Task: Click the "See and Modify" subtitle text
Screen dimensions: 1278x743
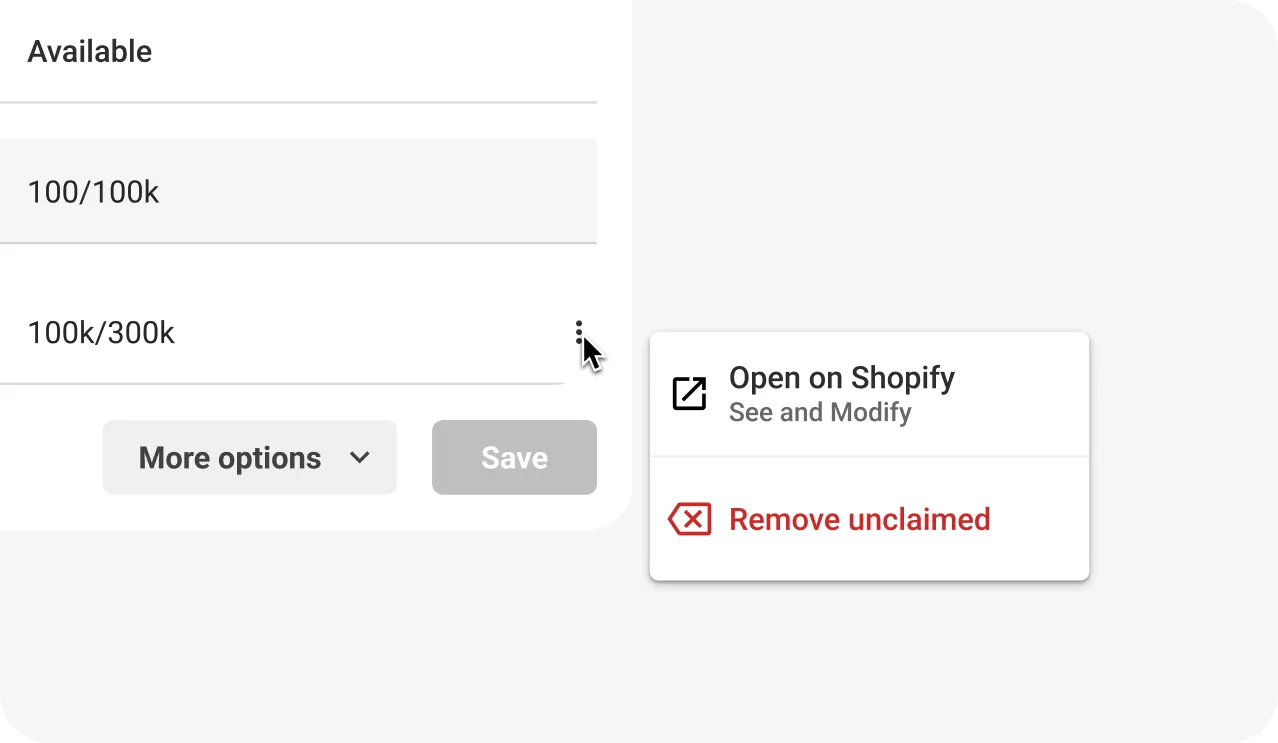Action: (820, 412)
